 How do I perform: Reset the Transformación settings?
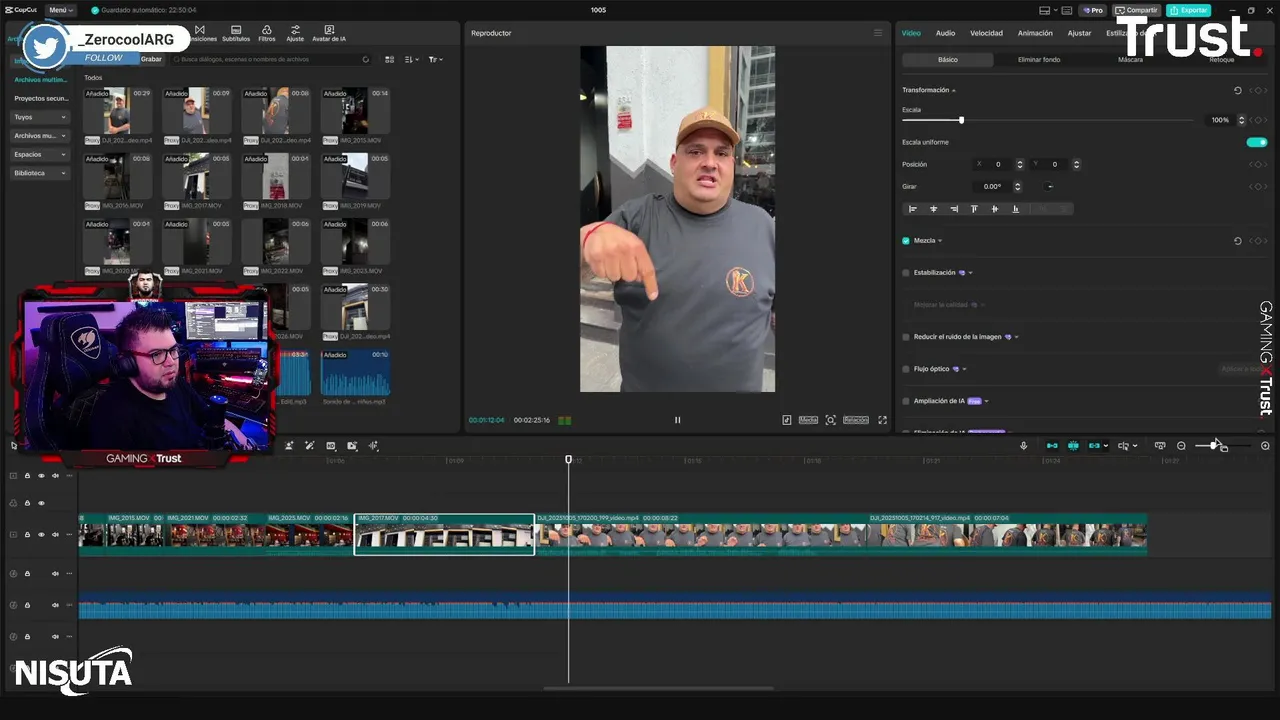coord(1237,90)
